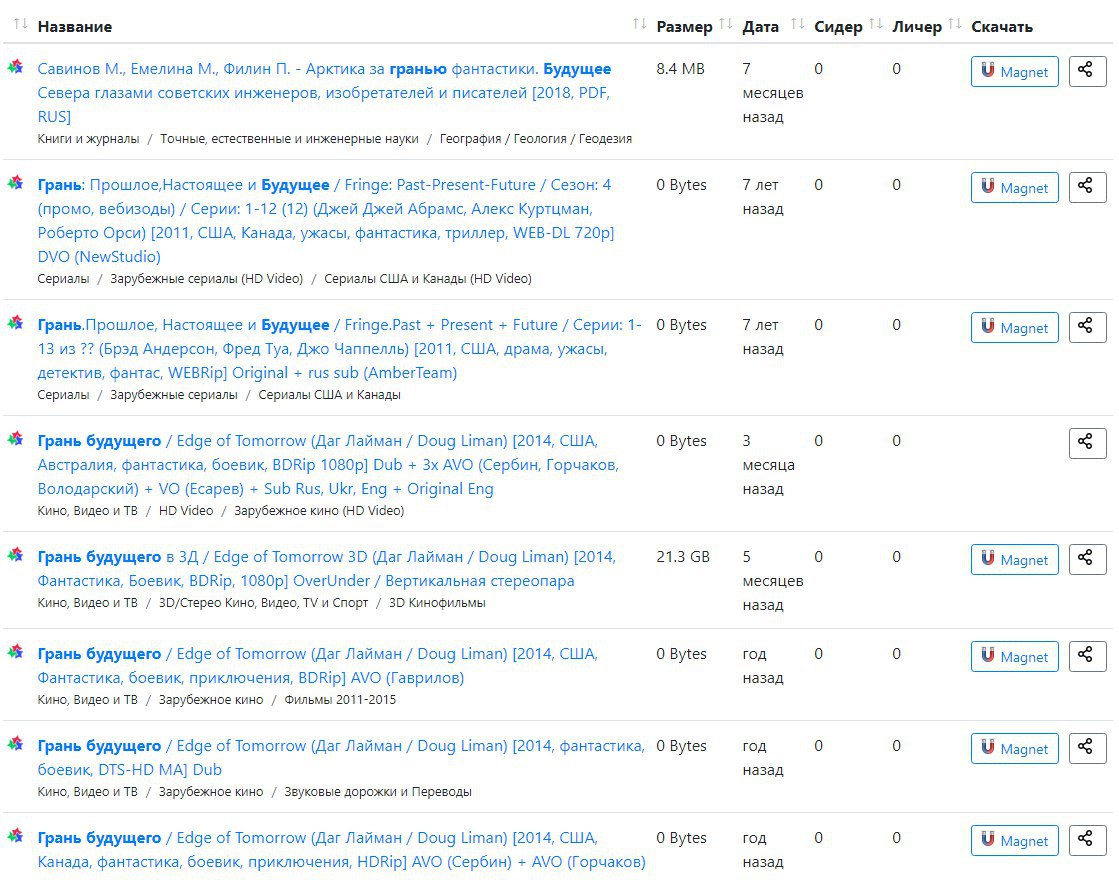Click the tracker icon beside Fringe NewStudio row
This screenshot has height=880, width=1119.
click(15, 183)
